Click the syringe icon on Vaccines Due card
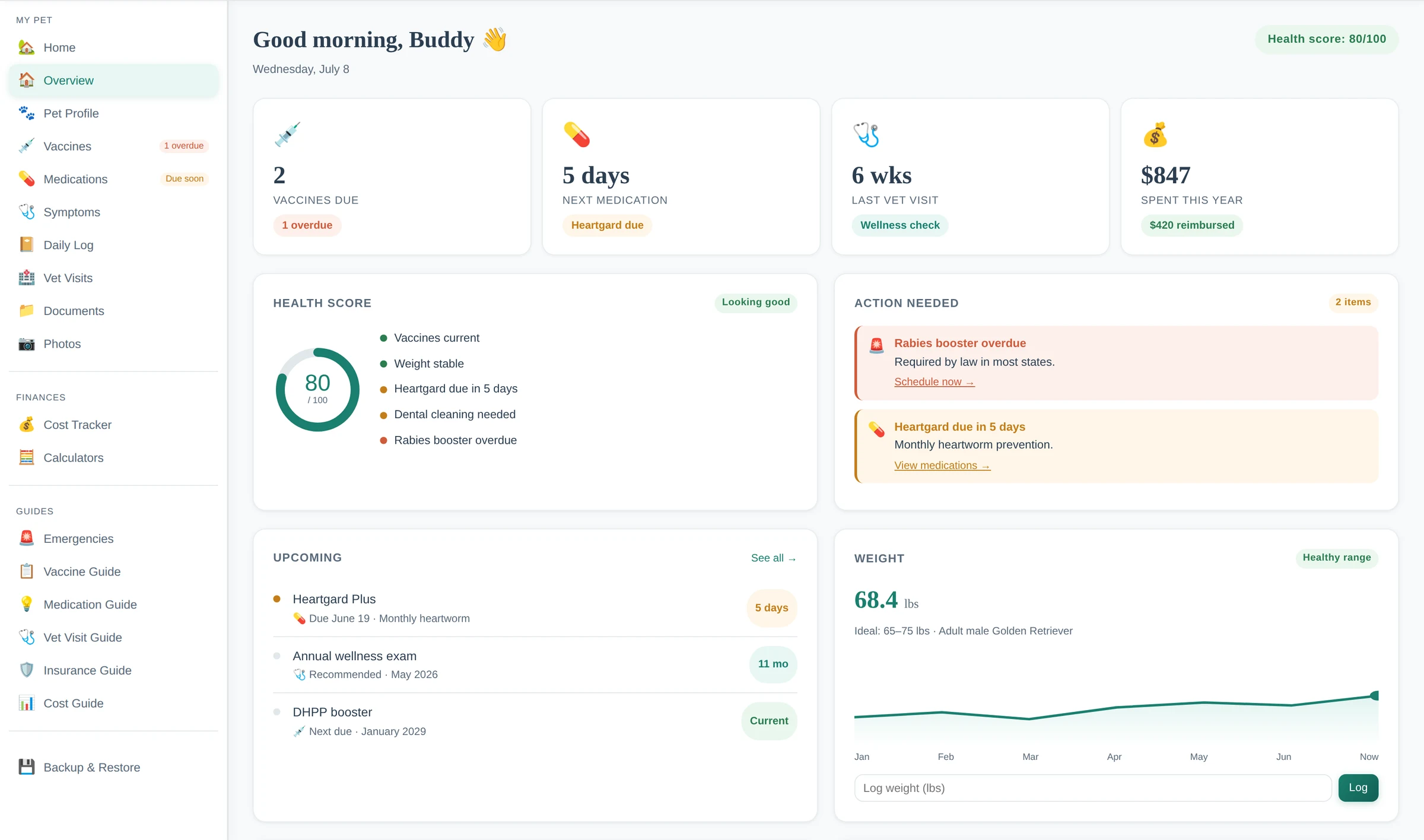Viewport: 1424px width, 840px height. click(x=287, y=135)
